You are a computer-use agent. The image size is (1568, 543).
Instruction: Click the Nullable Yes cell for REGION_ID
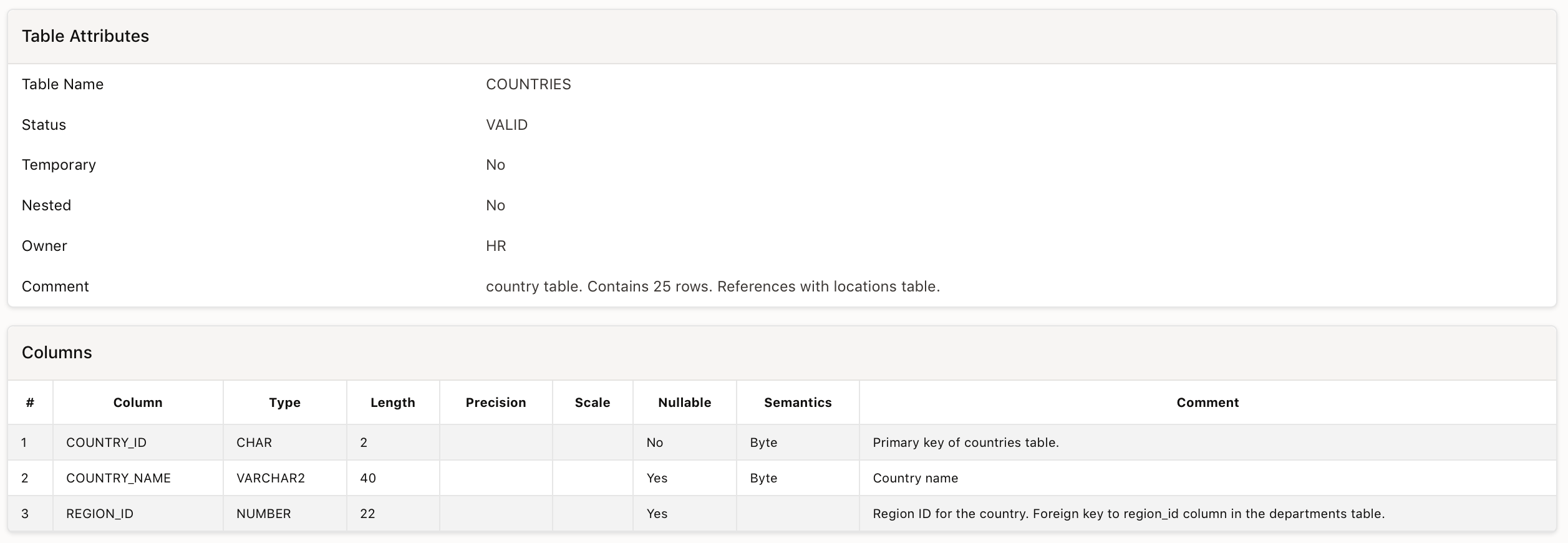684,514
